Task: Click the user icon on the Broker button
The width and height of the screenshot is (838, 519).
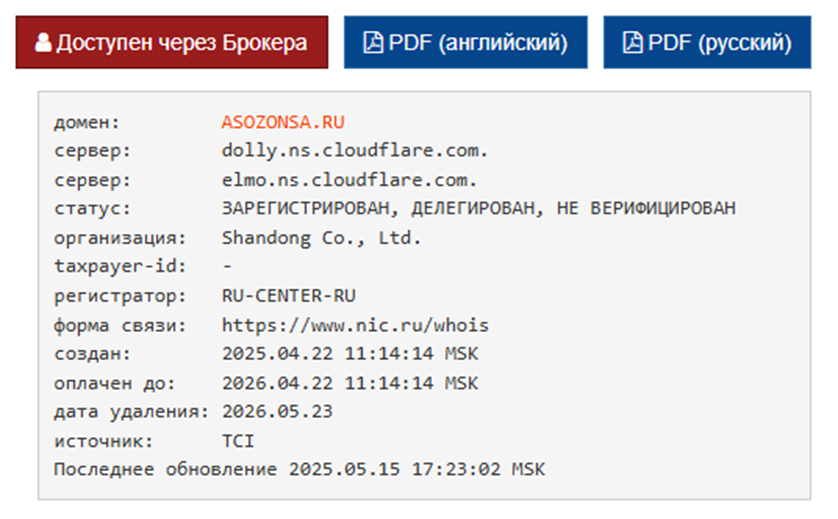Action: pos(43,43)
